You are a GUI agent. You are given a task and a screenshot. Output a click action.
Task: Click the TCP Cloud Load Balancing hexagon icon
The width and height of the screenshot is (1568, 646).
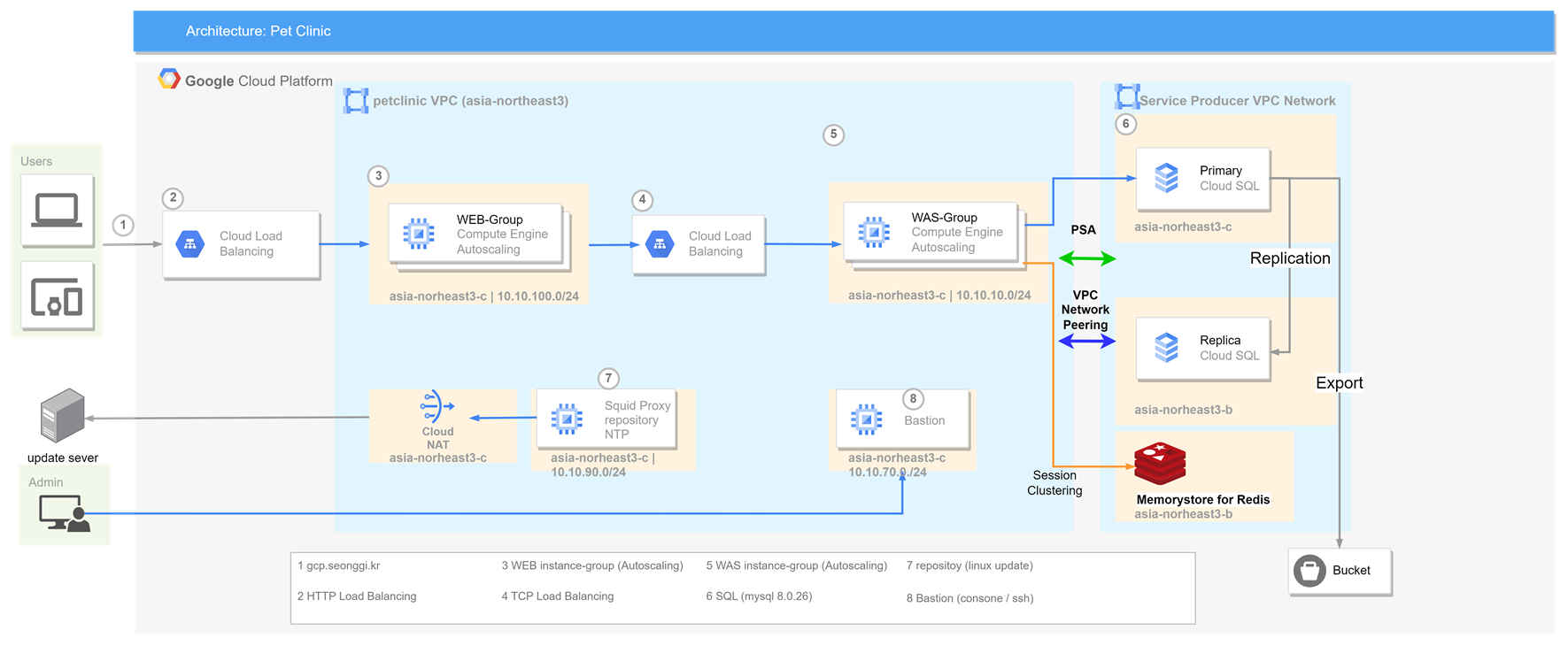(x=660, y=244)
